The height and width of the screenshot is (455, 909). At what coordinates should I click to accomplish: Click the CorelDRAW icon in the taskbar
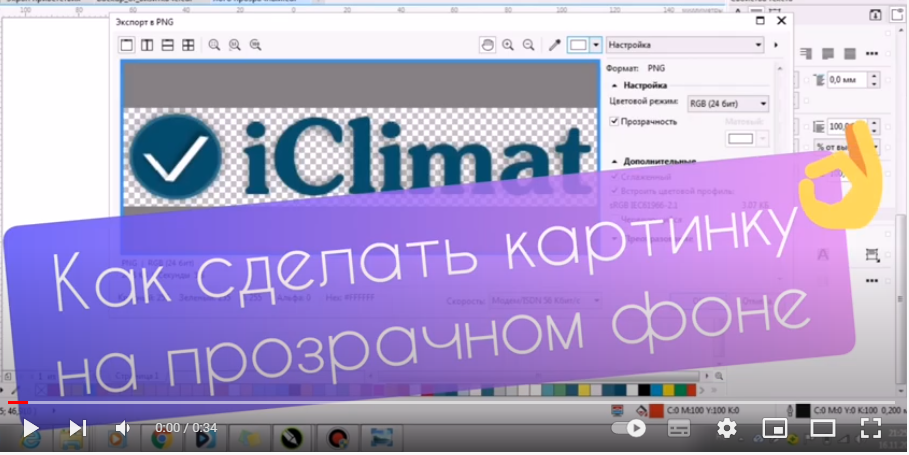[x=292, y=439]
